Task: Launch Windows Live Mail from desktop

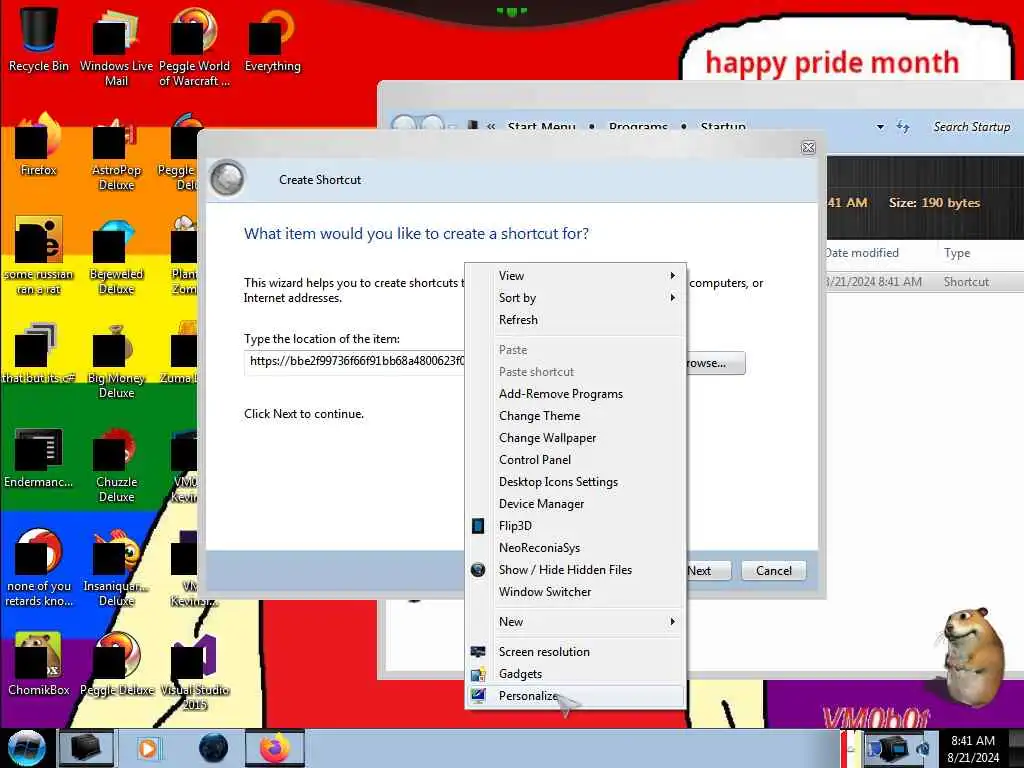Action: click(x=116, y=46)
